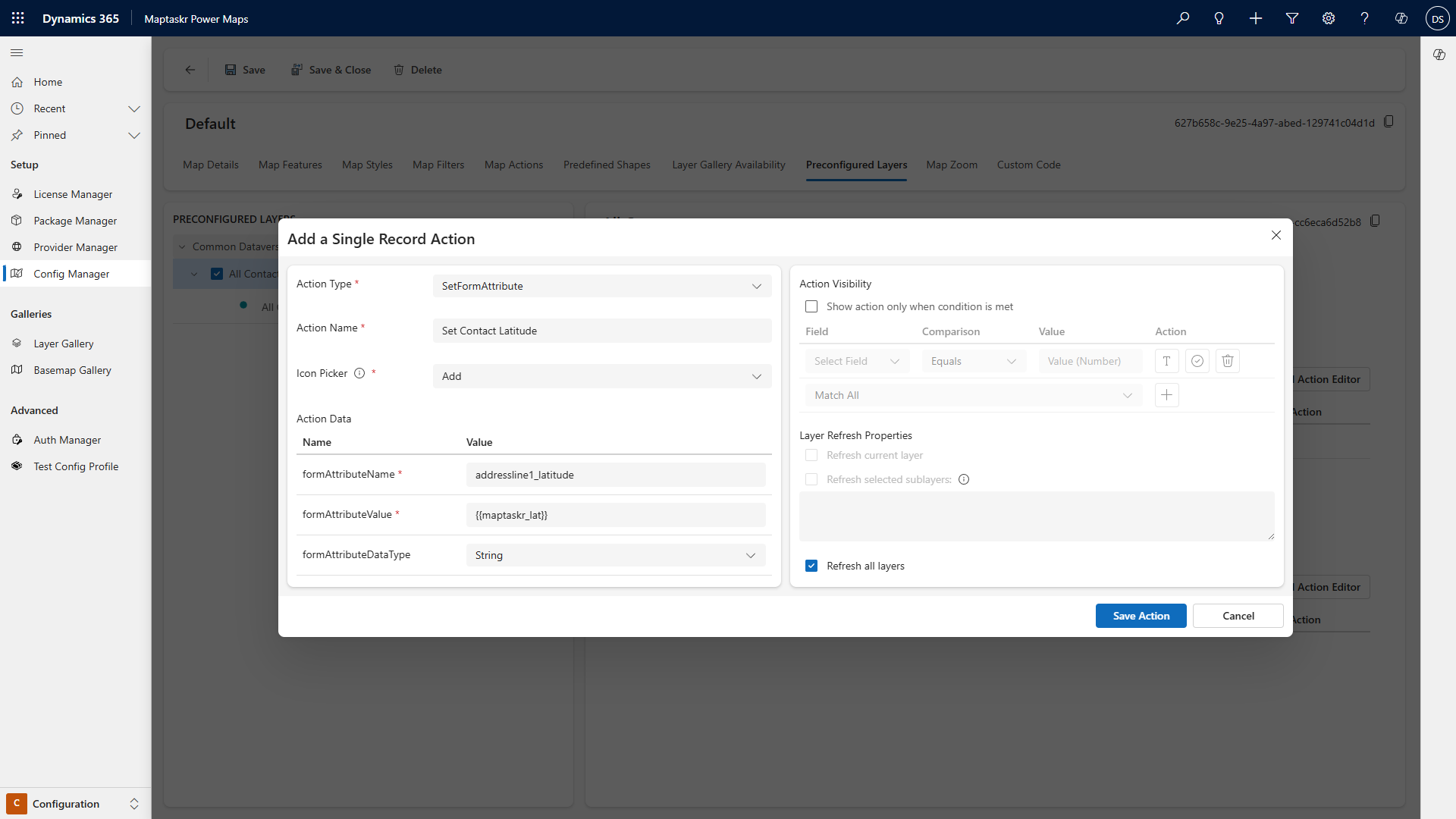Uncheck Refresh all layers checkbox
This screenshot has height=819, width=1456.
tap(811, 566)
